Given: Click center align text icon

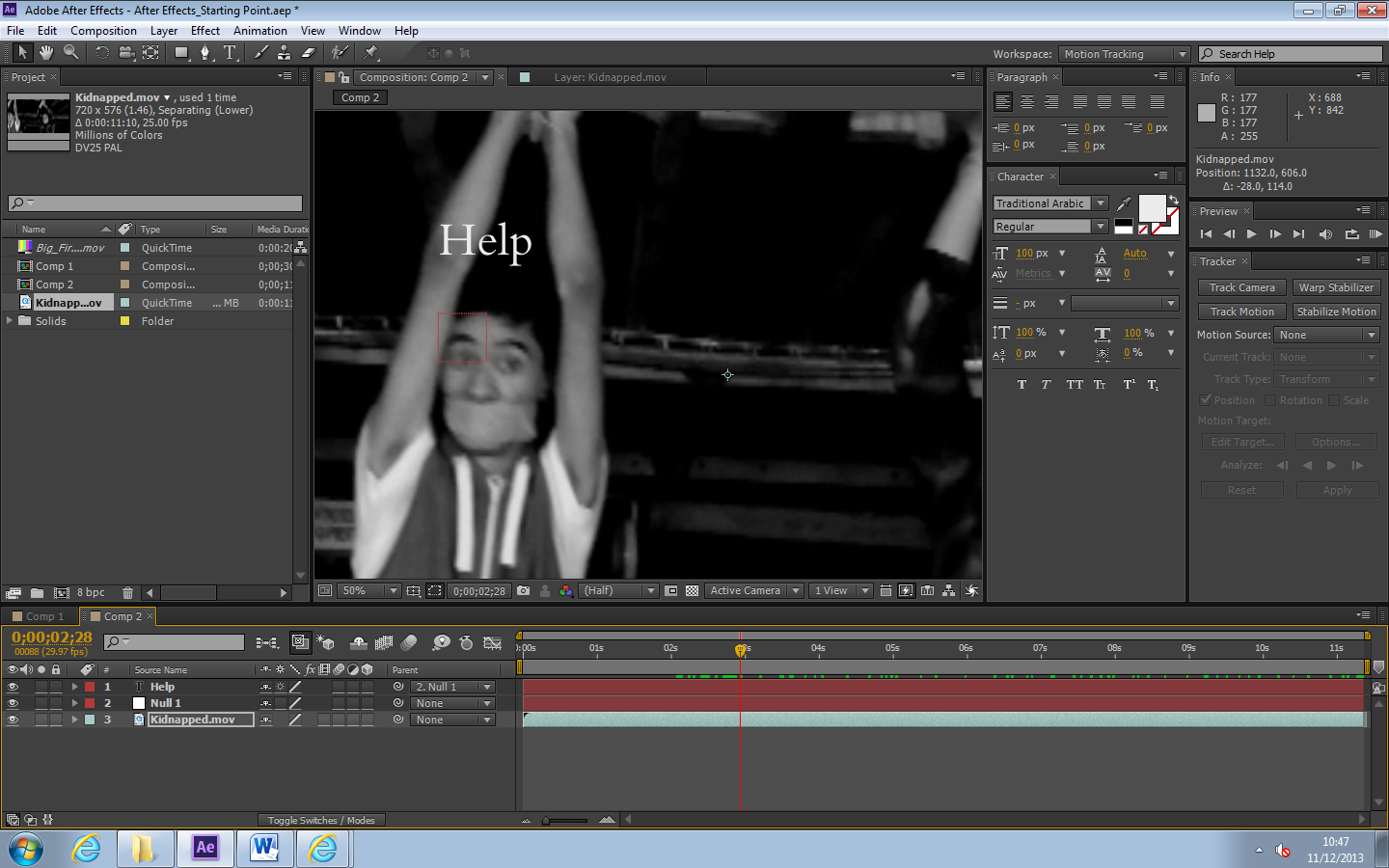Looking at the screenshot, I should (x=1027, y=102).
